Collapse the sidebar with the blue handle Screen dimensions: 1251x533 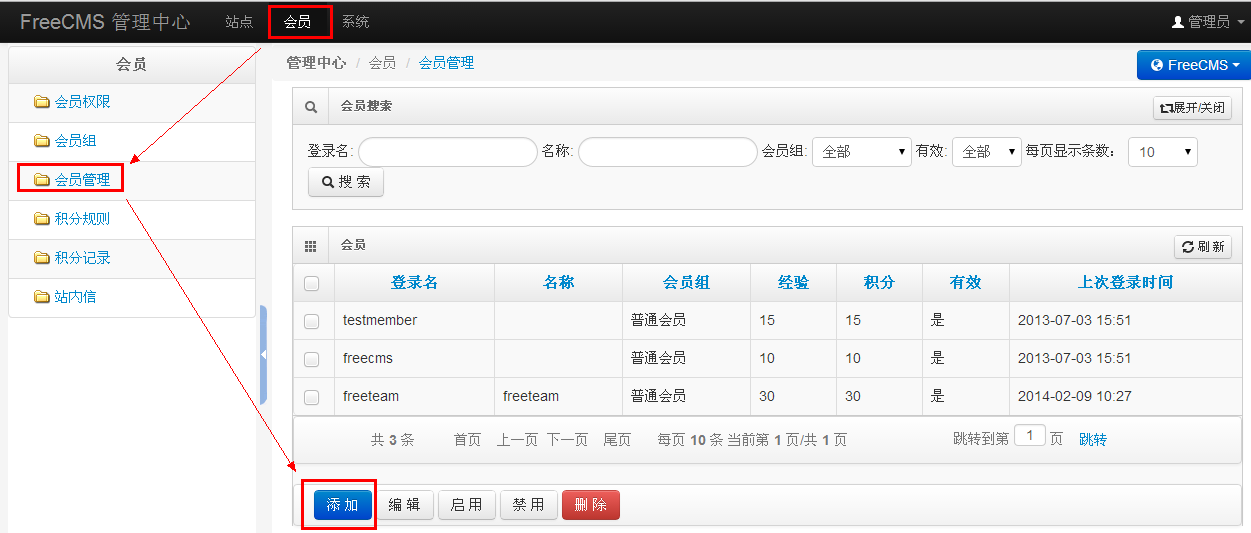[263, 354]
